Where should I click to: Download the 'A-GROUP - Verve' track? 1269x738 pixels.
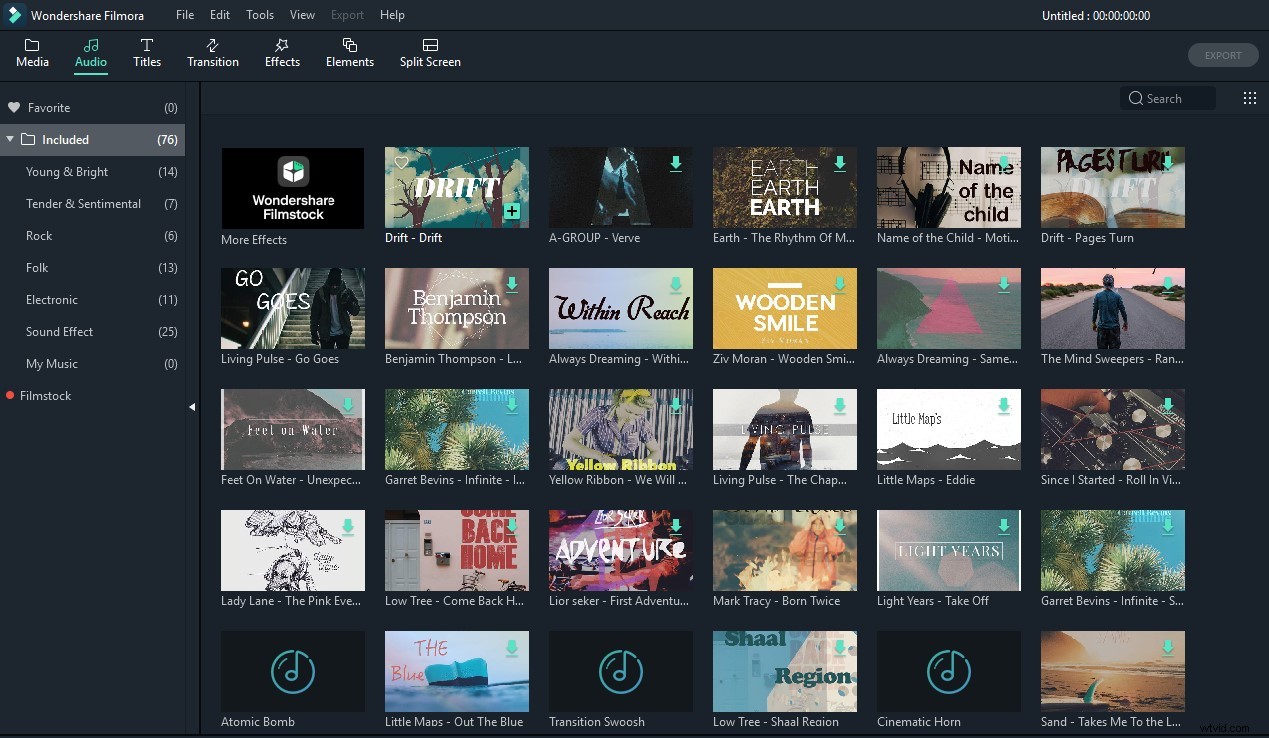point(675,162)
